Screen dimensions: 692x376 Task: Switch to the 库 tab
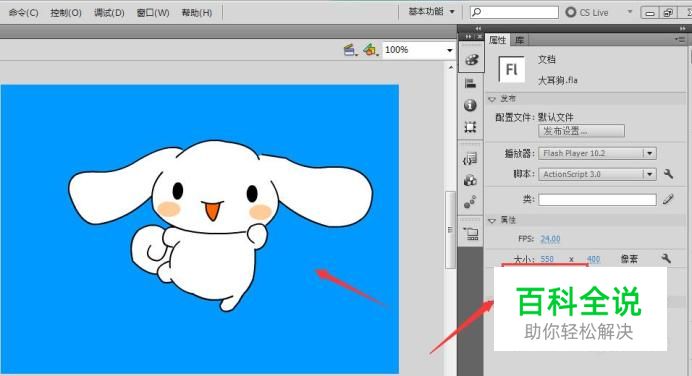pos(519,40)
